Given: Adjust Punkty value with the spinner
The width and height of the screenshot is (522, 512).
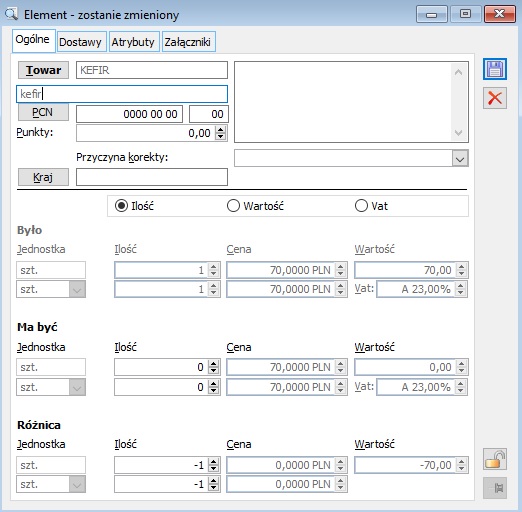Looking at the screenshot, I should [x=220, y=133].
